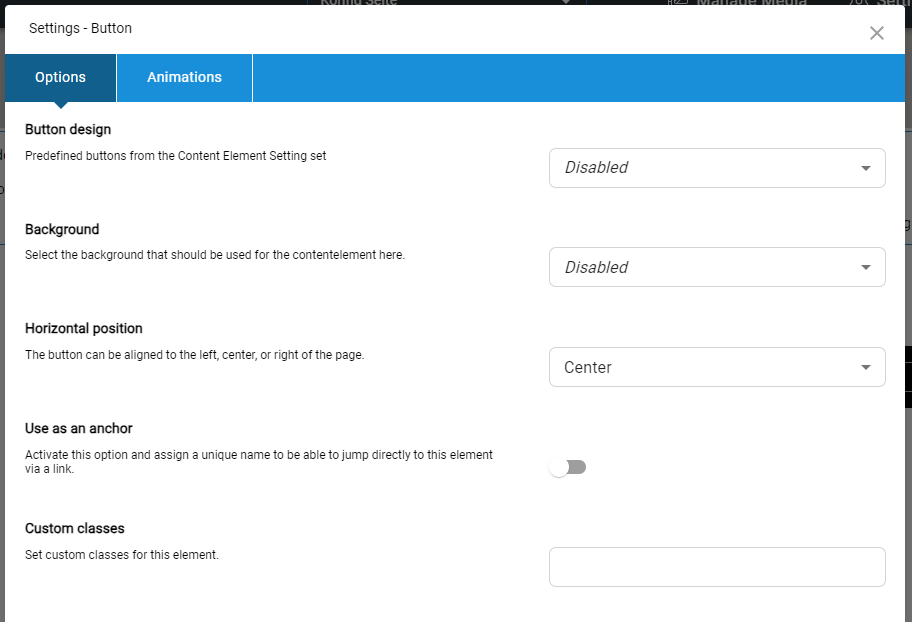Click the Background dropdown arrow icon
Image resolution: width=912 pixels, height=622 pixels.
click(x=866, y=267)
